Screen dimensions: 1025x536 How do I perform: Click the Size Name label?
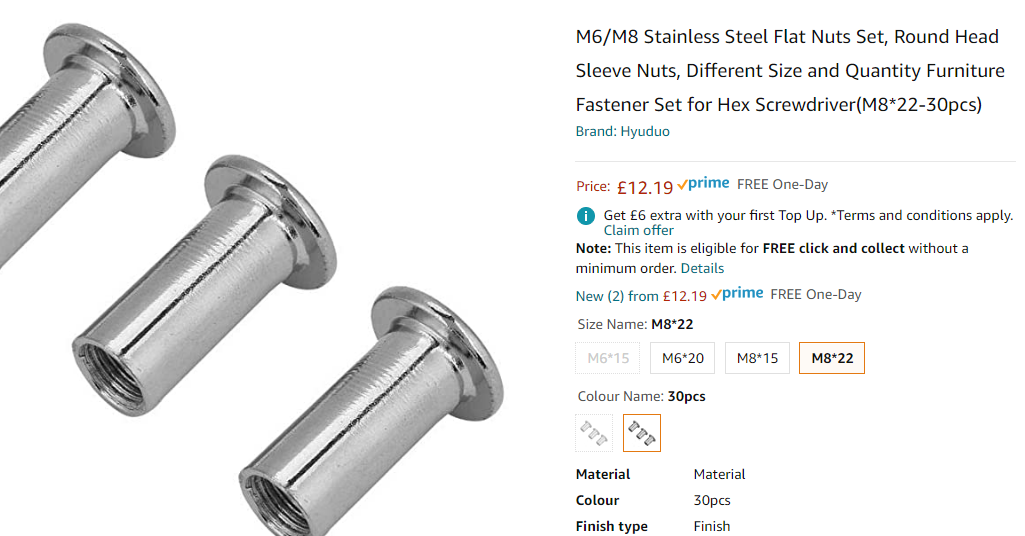point(612,324)
